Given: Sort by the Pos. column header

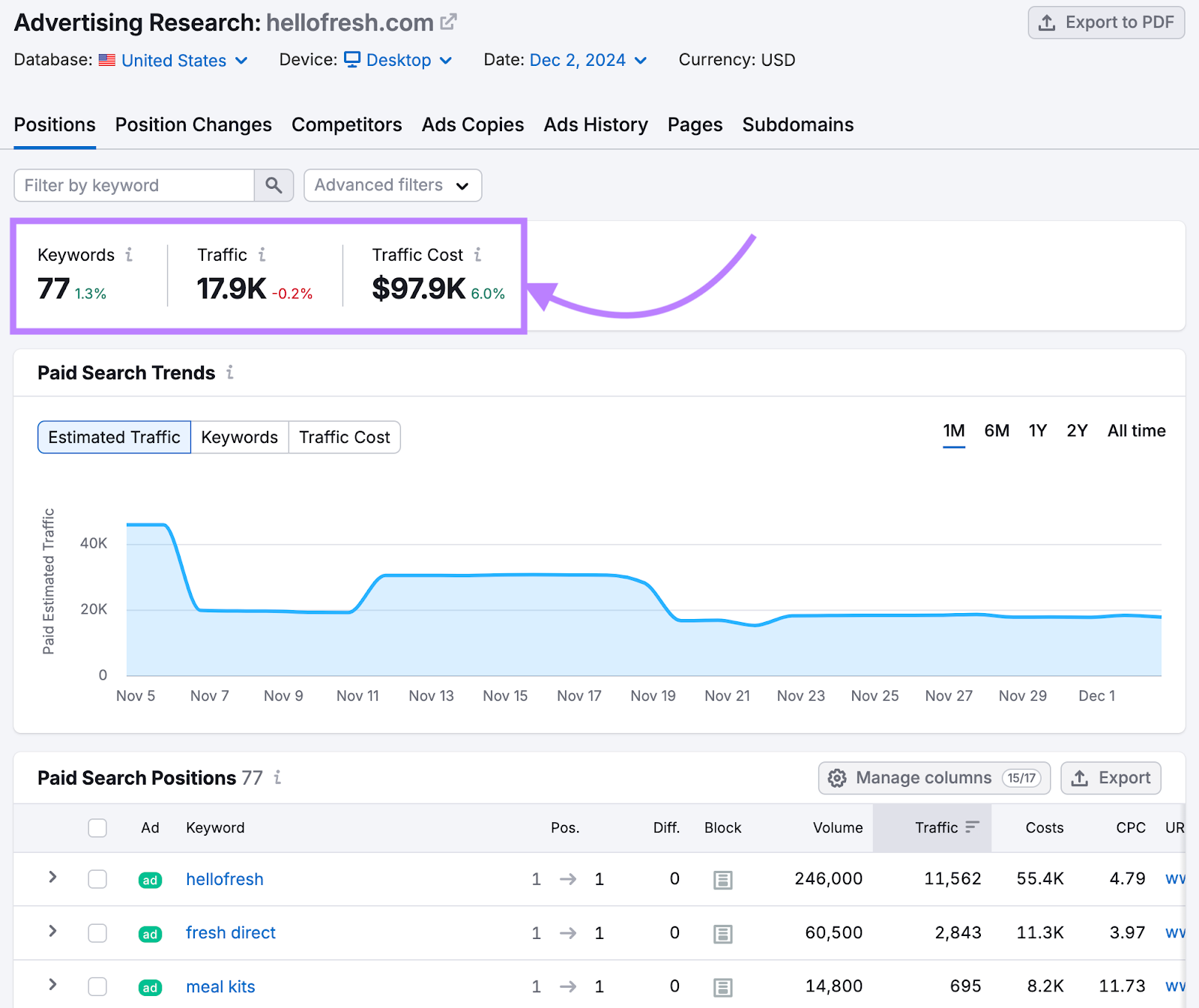Looking at the screenshot, I should [x=565, y=827].
